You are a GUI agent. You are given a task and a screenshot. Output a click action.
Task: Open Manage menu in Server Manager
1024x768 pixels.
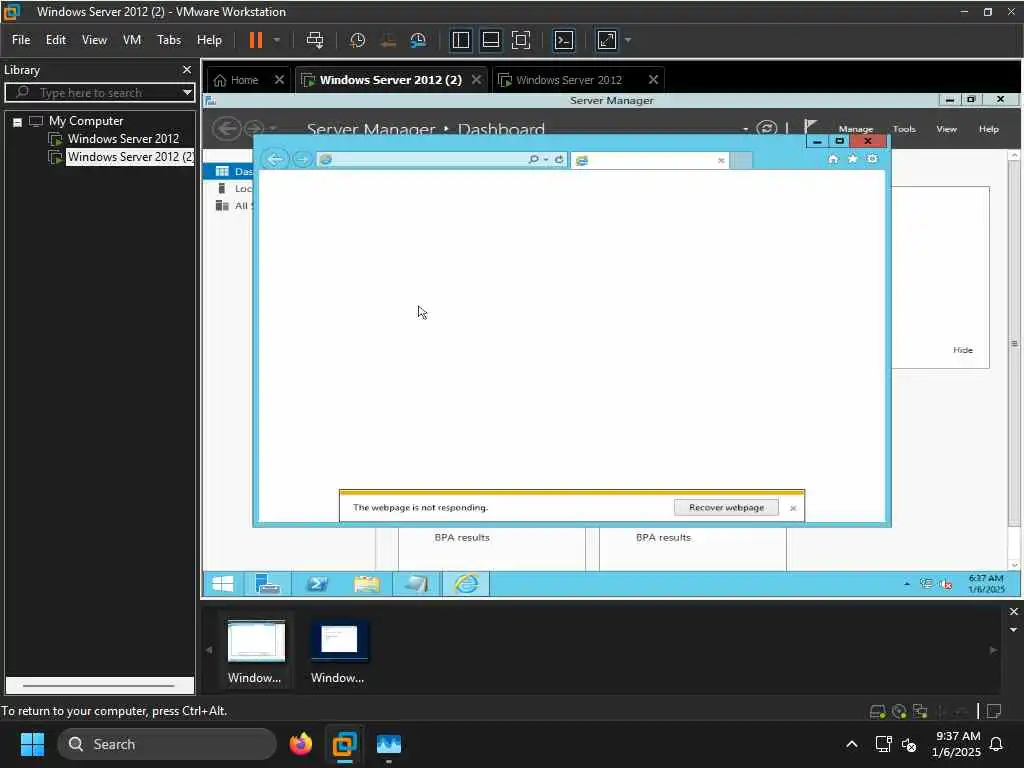[856, 129]
